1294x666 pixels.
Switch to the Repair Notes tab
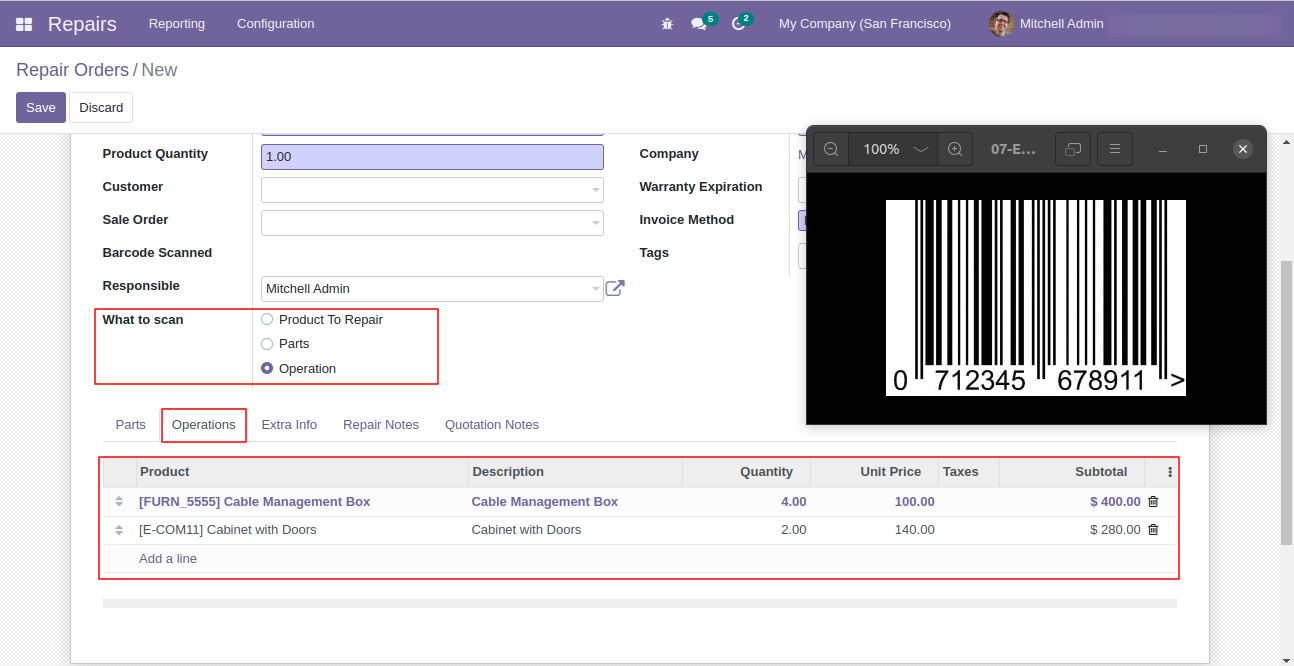381,425
